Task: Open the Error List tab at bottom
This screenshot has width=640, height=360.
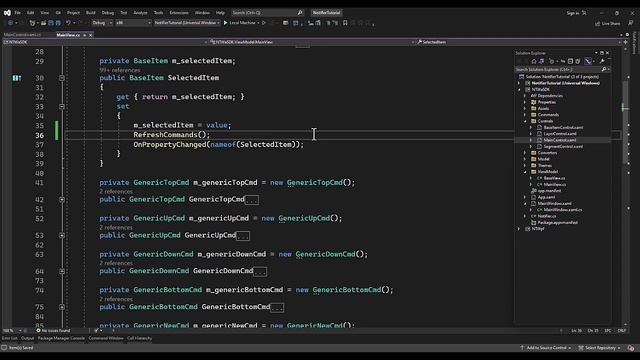Action: pos(10,338)
